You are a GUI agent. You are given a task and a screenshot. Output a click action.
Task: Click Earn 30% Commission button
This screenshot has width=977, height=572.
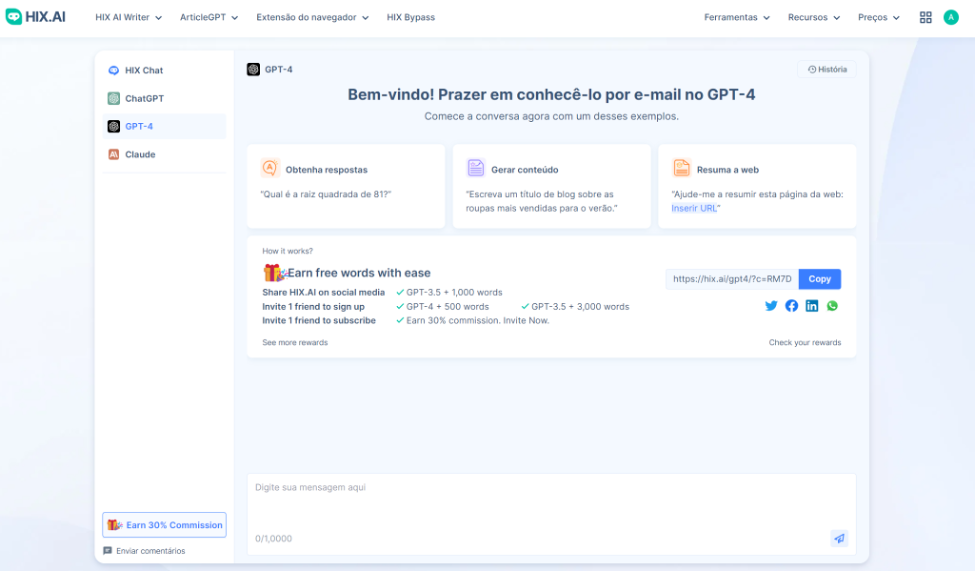(164, 525)
